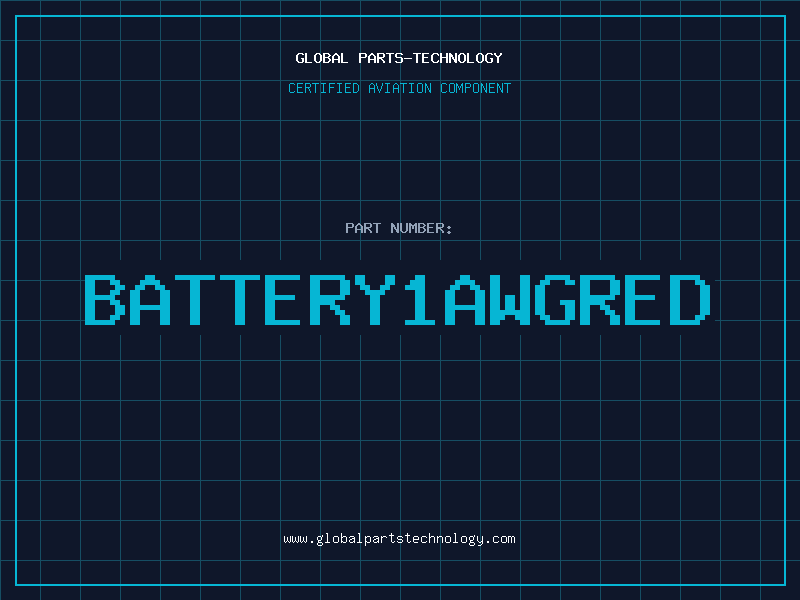Click the first letter B of the part number
Image resolution: width=800 pixels, height=600 pixels.
coord(105,300)
